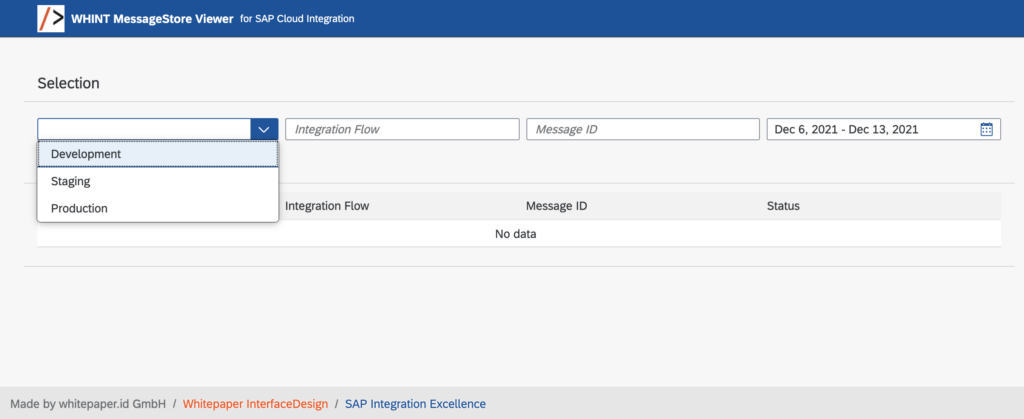Screen dimensions: 1024x419
Task: Click the Integration Flow column header
Action: click(327, 206)
